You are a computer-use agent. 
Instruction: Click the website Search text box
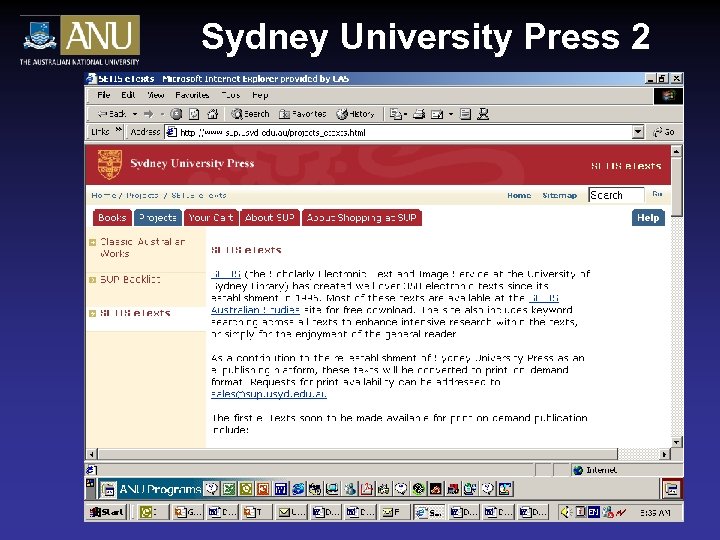pos(616,195)
